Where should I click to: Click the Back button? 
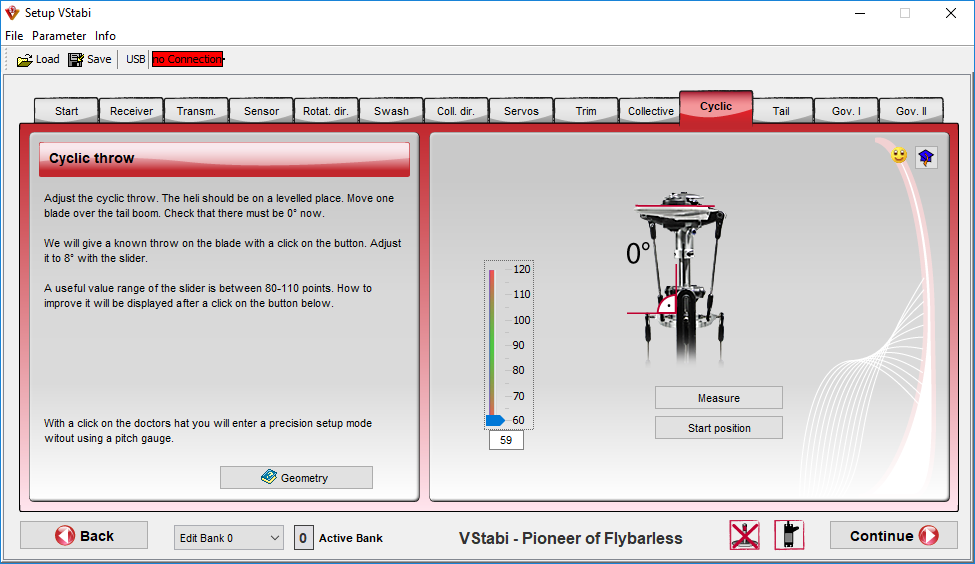[x=84, y=535]
